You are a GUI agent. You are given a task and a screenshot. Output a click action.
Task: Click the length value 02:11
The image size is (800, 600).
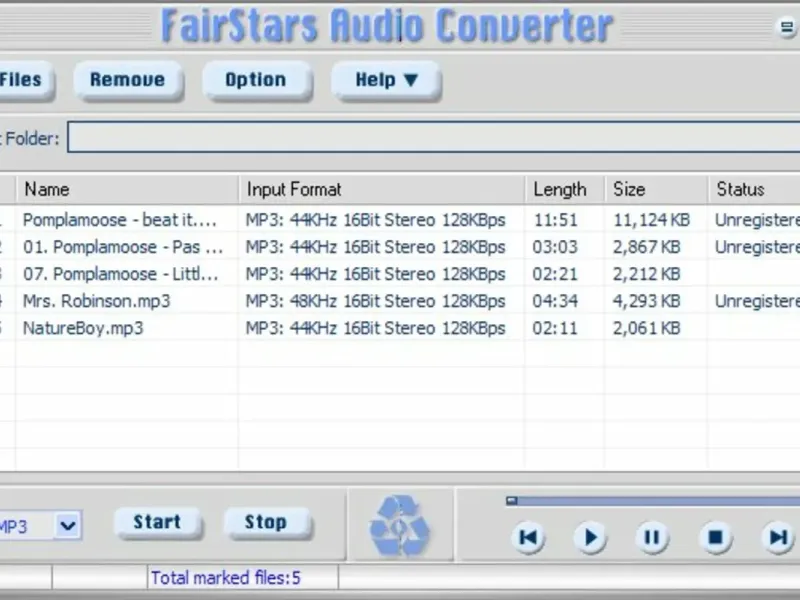tap(555, 328)
